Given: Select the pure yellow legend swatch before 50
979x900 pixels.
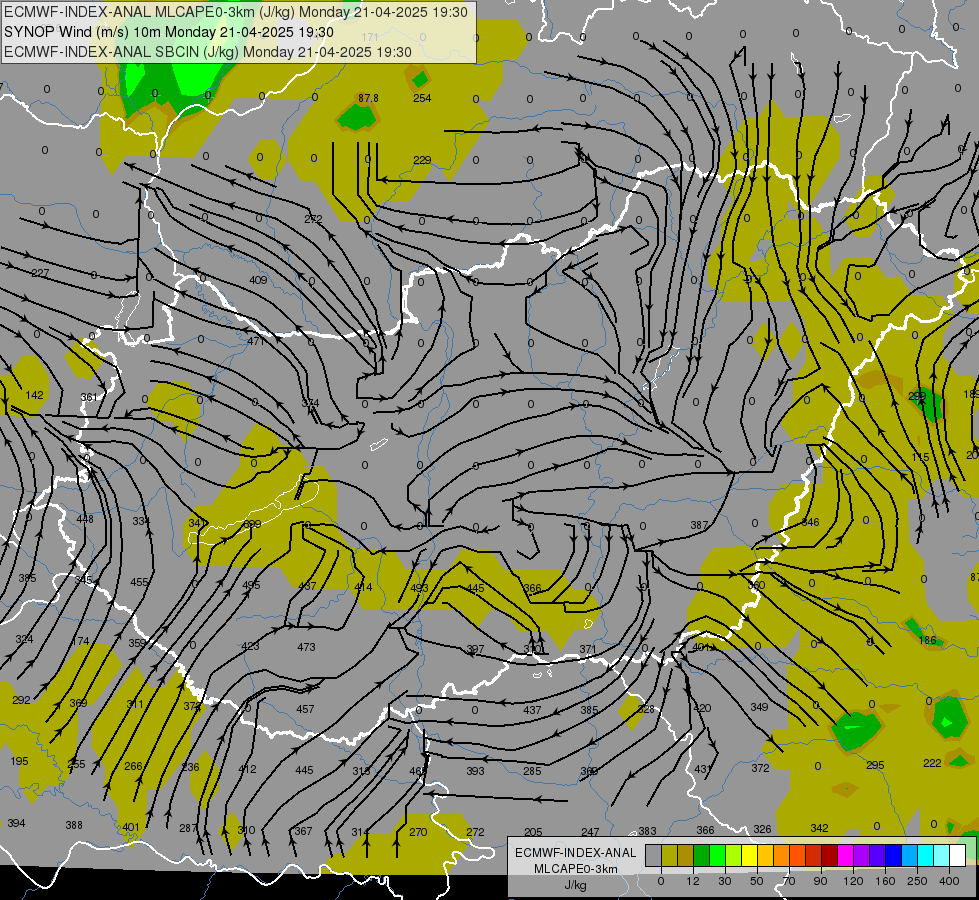Looking at the screenshot, I should pos(749,855).
